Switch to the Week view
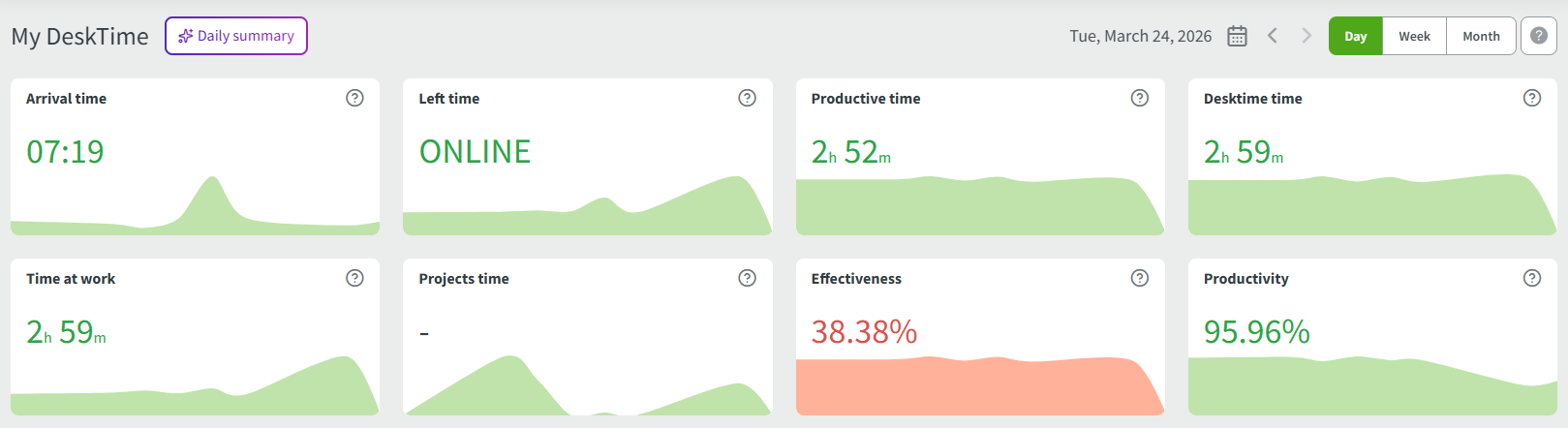Viewport: 1568px width, 428px height. click(x=1414, y=36)
